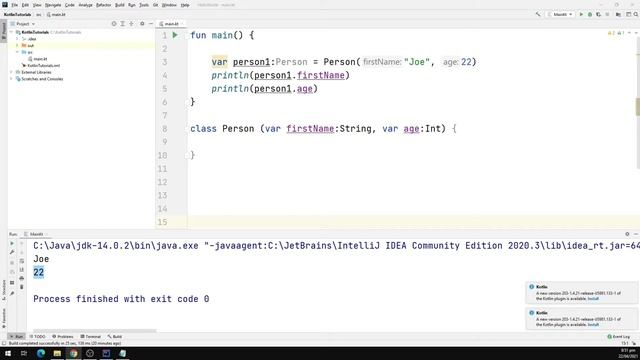Fold the main function at line 1
This screenshot has width=640, height=360.
[x=188, y=36]
